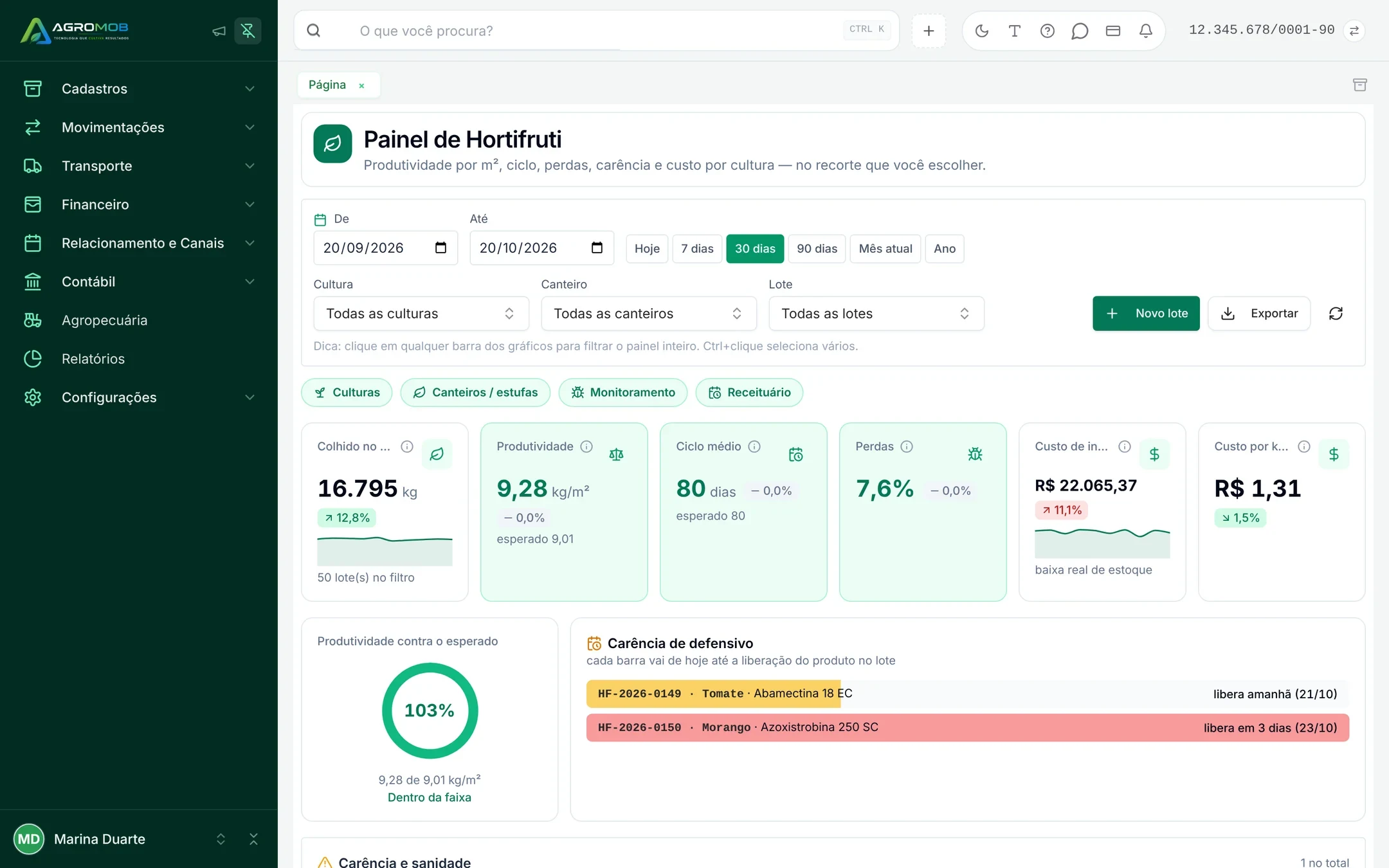Show info for Colhido no card
This screenshot has width=1389, height=868.
(407, 446)
